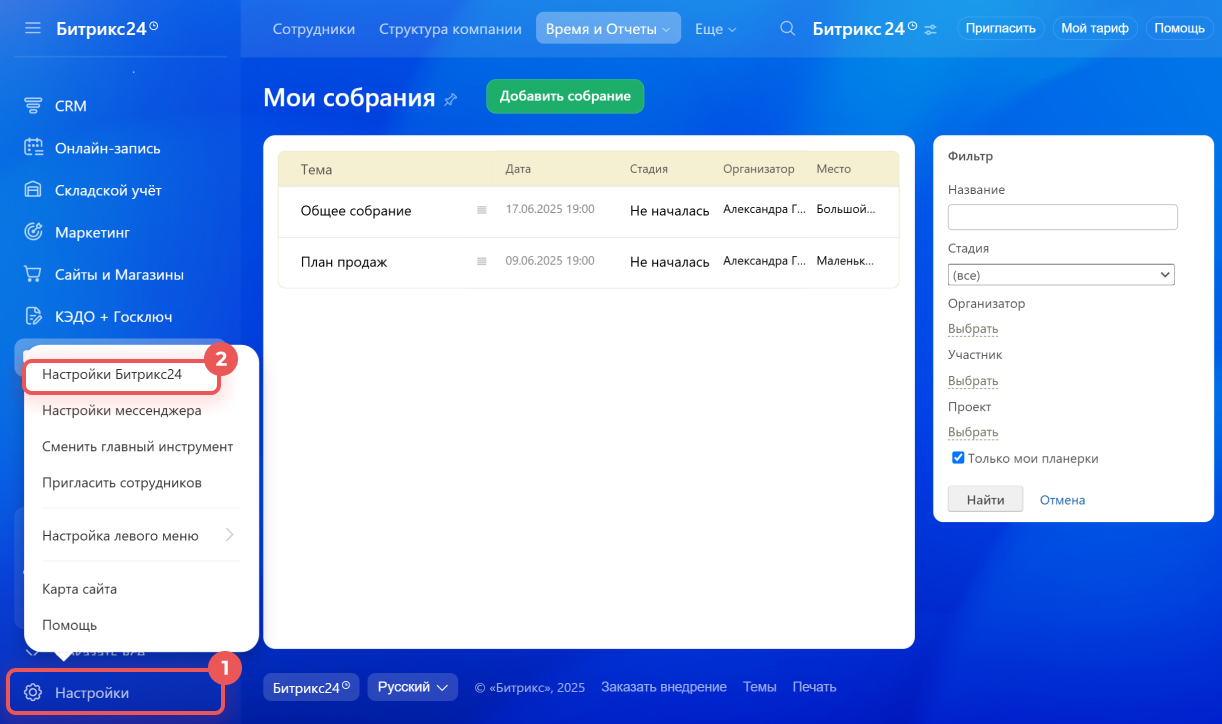Image resolution: width=1222 pixels, height=724 pixels.
Task: Open row menu for Общее собрание
Action: tap(481, 210)
